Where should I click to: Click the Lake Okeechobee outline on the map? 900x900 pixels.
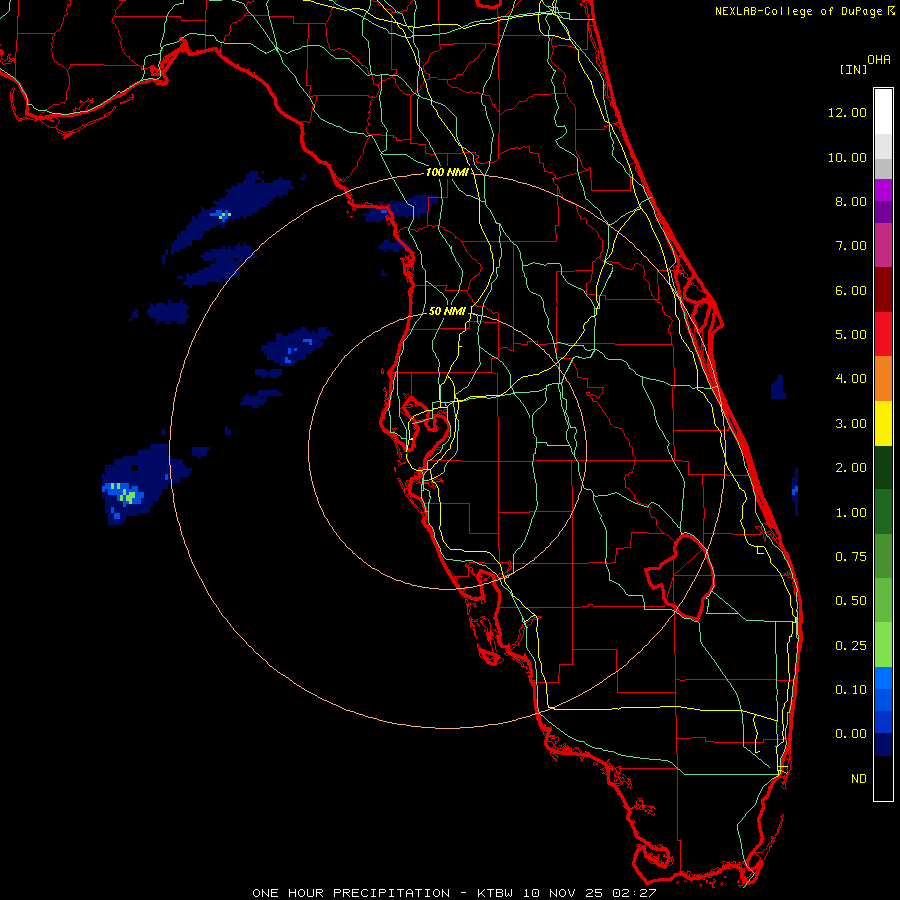(680, 576)
